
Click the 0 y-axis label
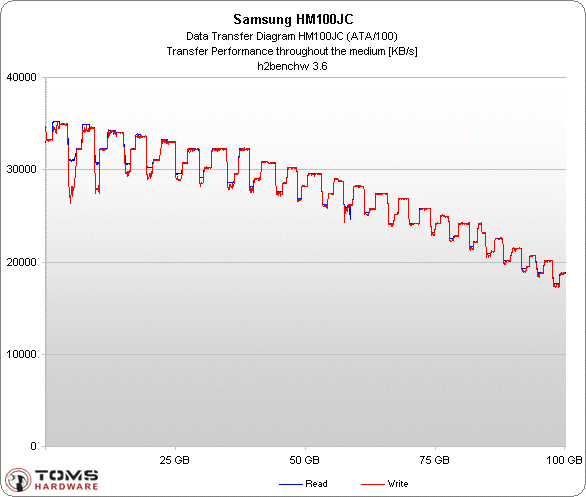34,446
